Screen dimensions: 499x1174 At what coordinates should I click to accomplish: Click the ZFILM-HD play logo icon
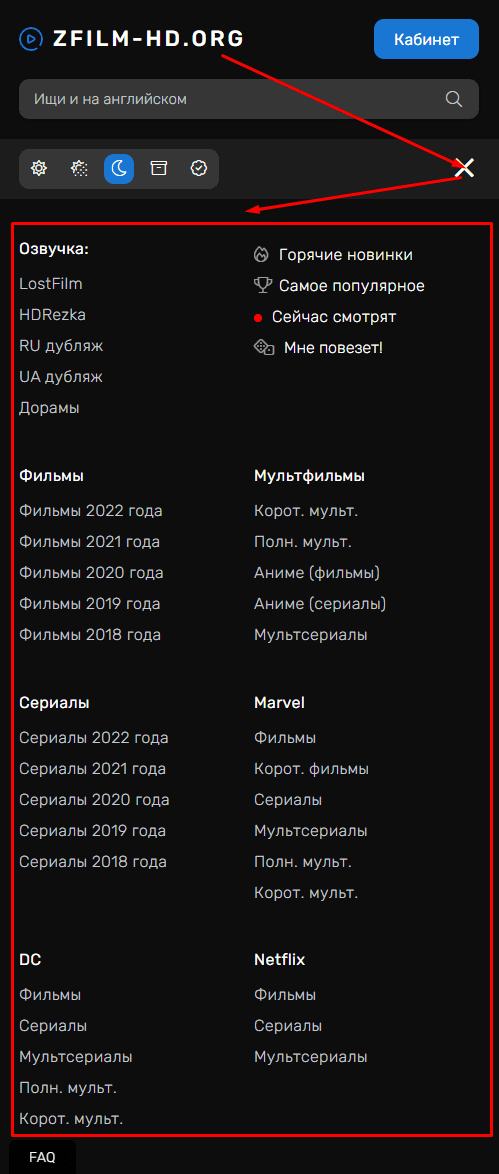point(31,38)
